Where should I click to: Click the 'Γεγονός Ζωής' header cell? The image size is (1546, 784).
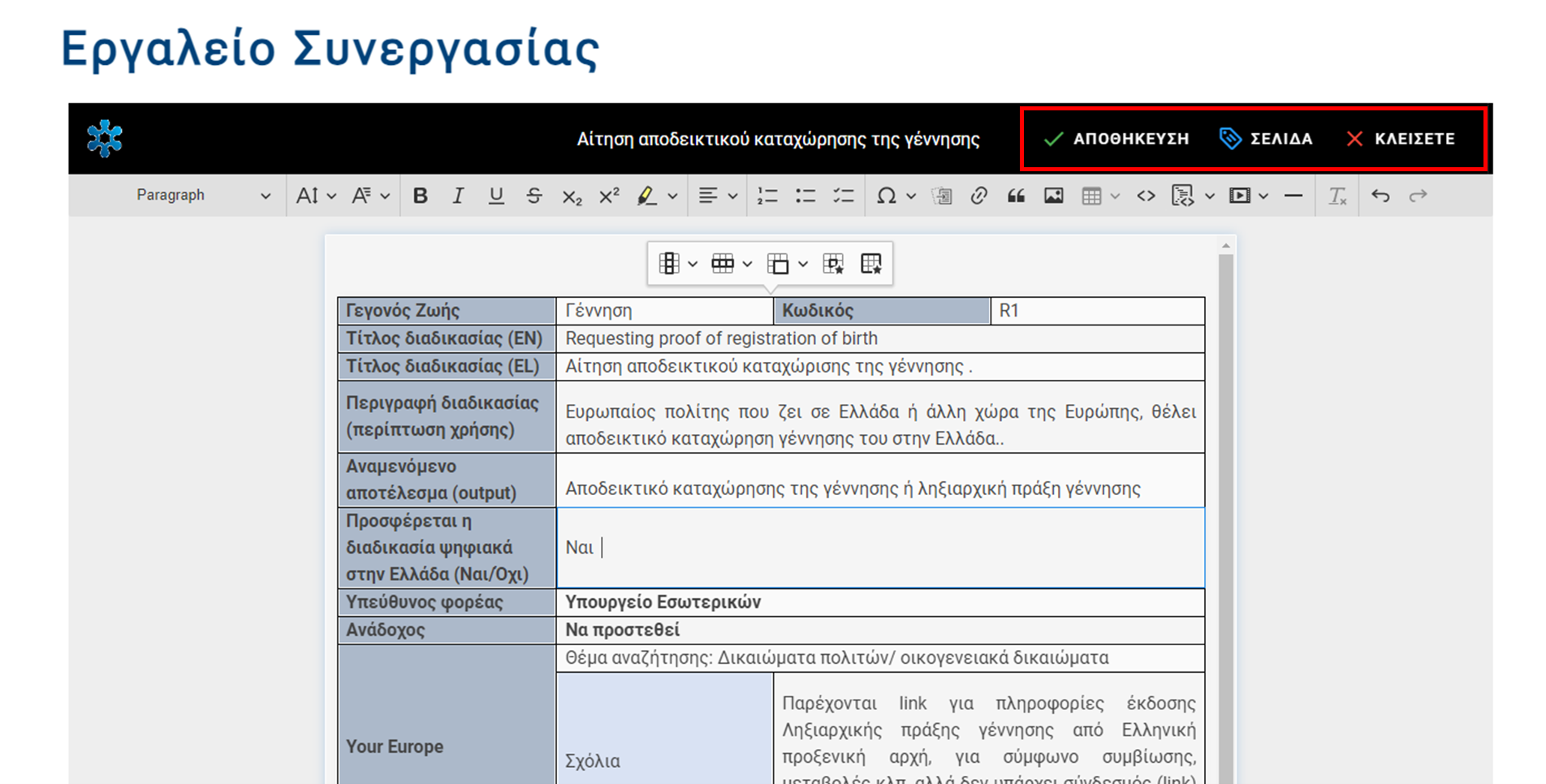pyautogui.click(x=447, y=311)
